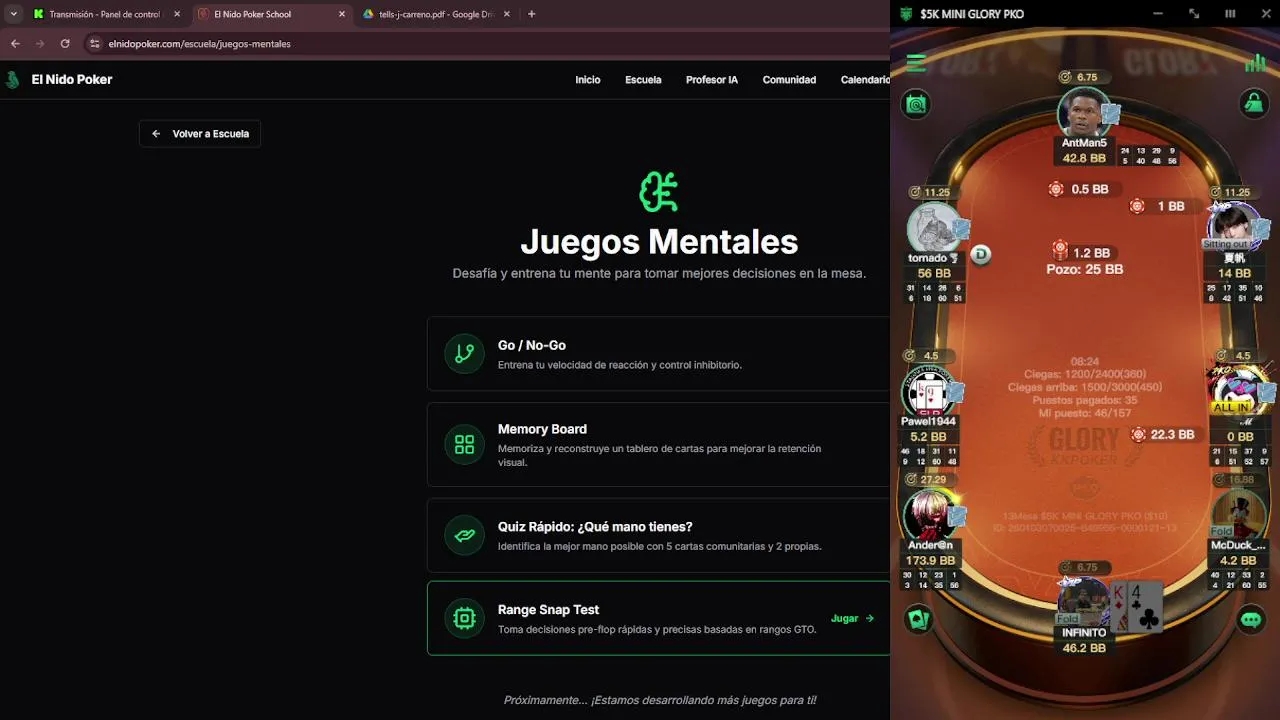Click browser forward arrow button
Image resolution: width=1280 pixels, height=720 pixels.
[x=40, y=44]
